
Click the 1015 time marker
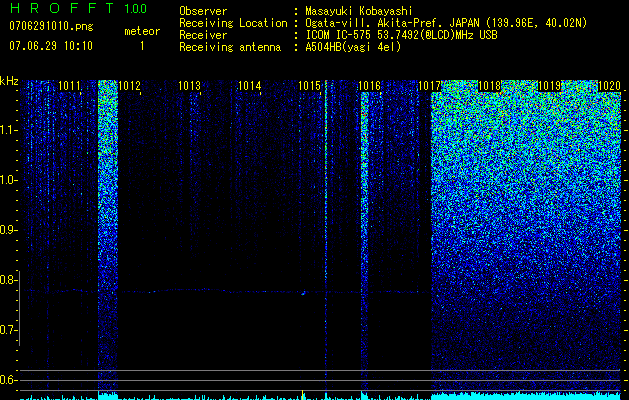tap(310, 86)
